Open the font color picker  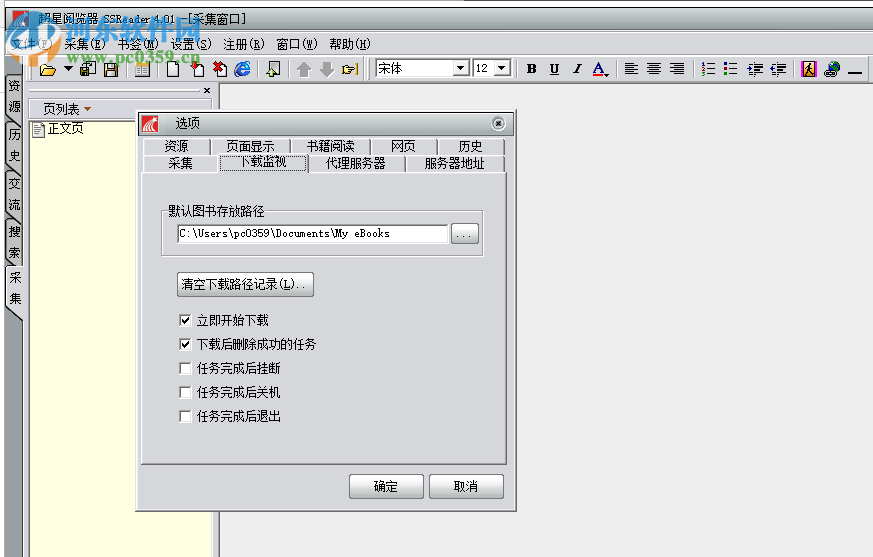pos(600,69)
